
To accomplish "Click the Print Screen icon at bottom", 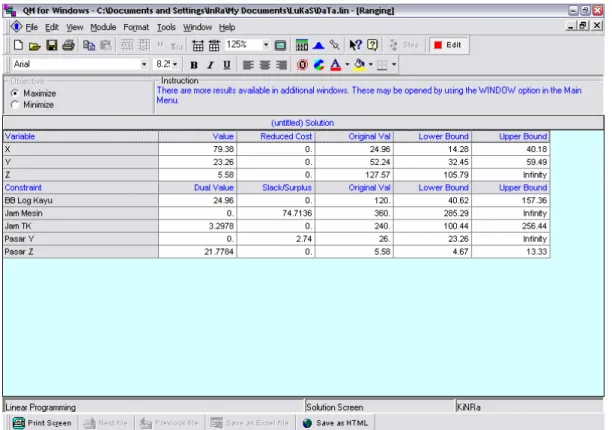I will [19, 423].
